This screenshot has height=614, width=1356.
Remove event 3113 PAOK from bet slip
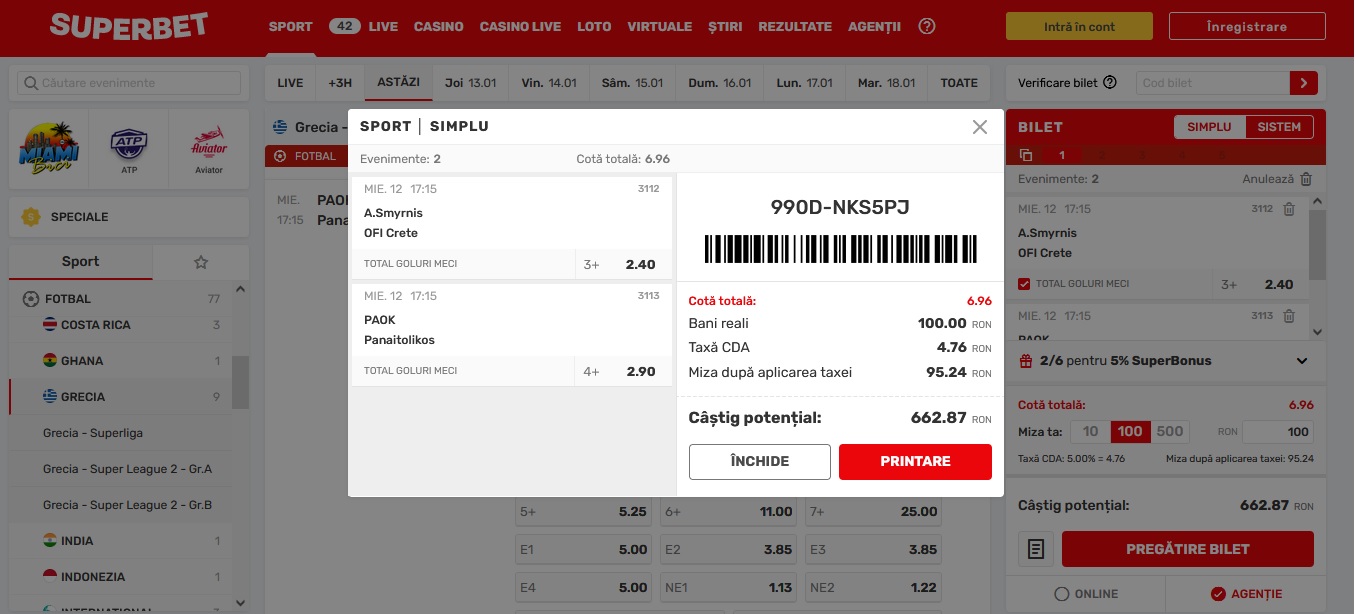pos(1289,316)
